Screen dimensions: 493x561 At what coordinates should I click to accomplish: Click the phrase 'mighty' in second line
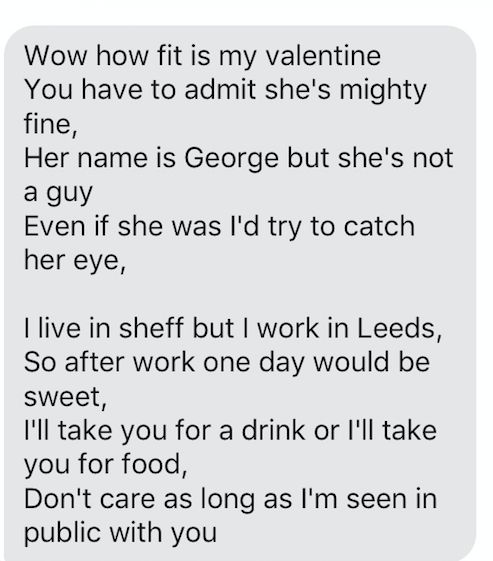383,91
